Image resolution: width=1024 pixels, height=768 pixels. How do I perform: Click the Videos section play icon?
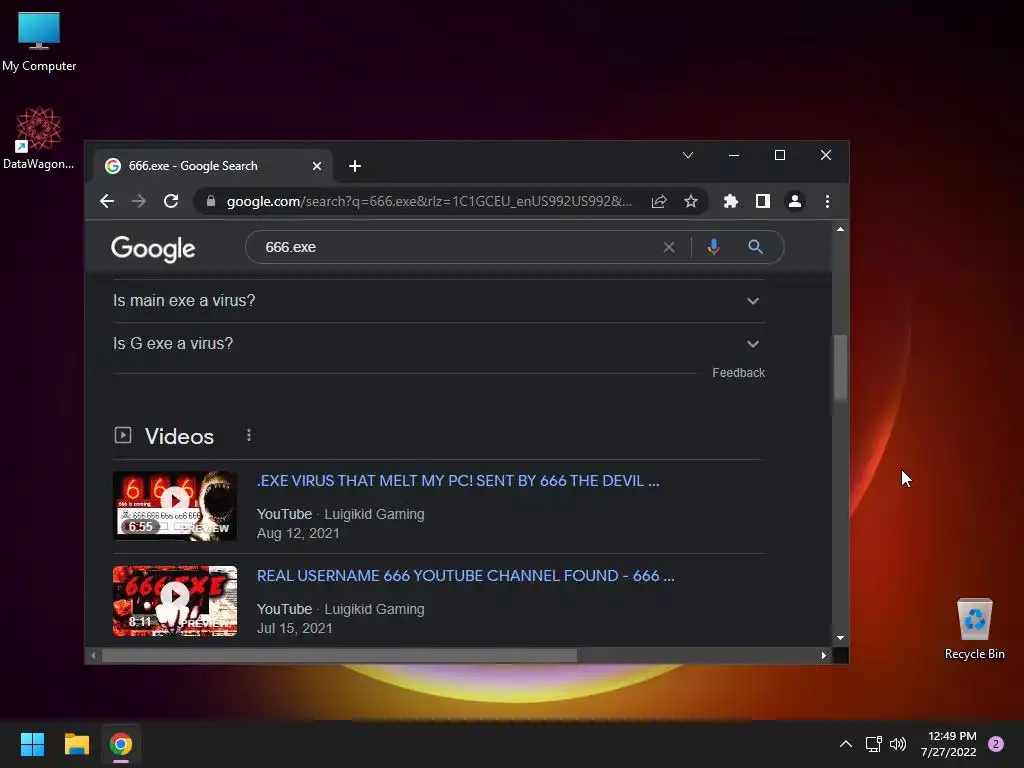click(x=123, y=436)
